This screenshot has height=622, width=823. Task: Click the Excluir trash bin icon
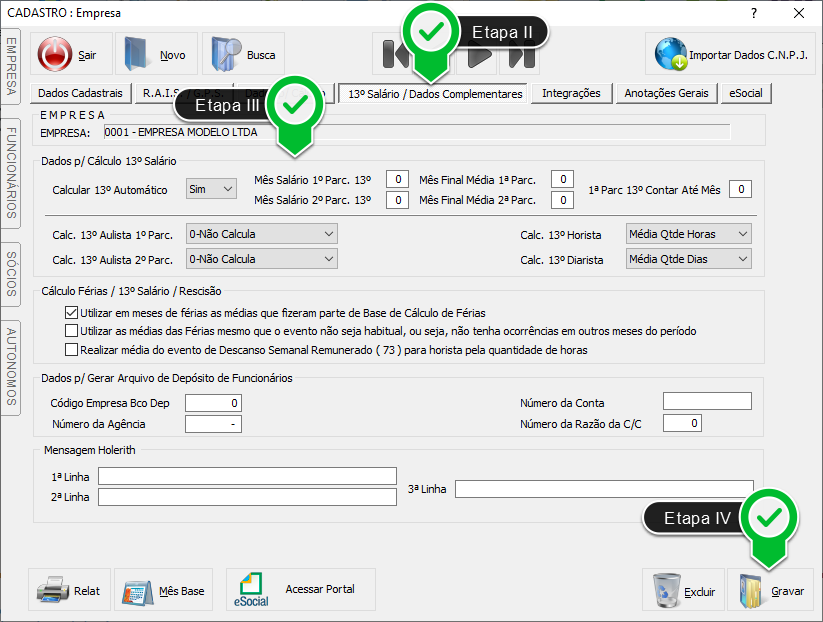coord(667,591)
